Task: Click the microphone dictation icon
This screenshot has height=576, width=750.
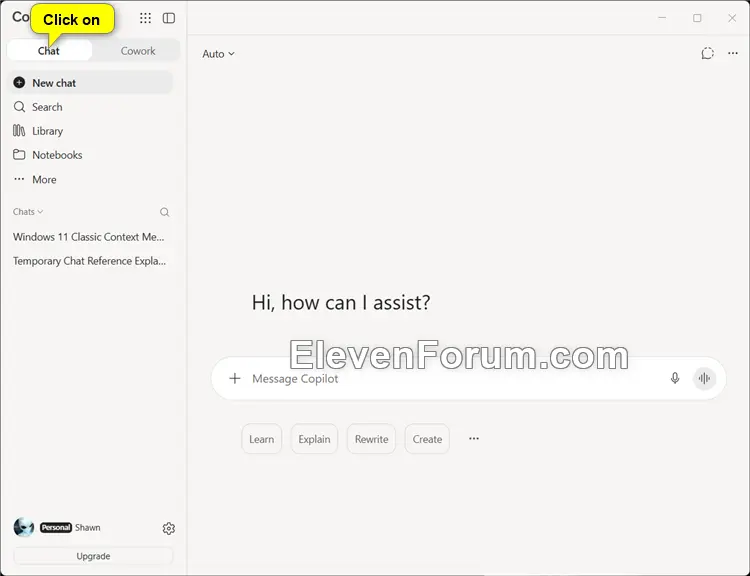Action: 675,378
